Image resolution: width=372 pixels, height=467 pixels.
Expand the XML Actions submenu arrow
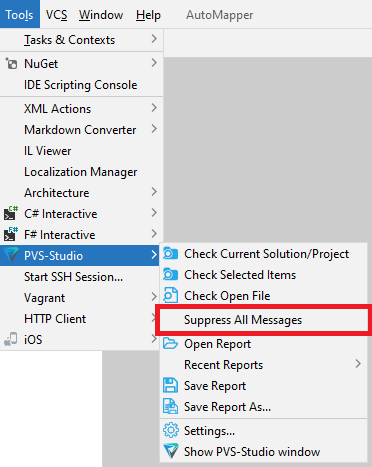(x=154, y=108)
